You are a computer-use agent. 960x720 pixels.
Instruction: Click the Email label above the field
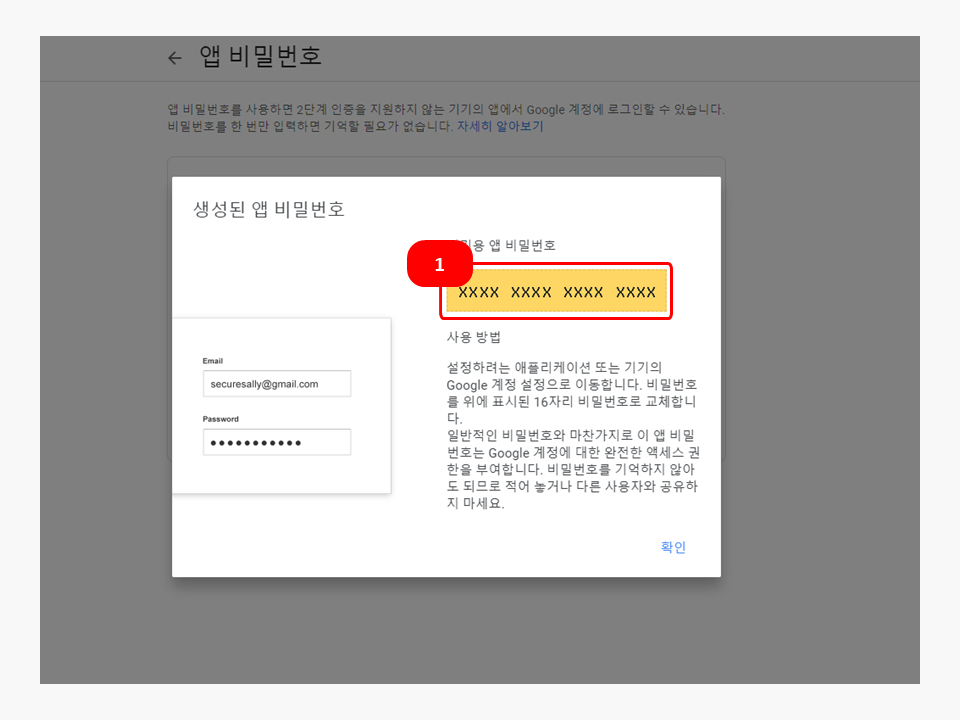coord(213,361)
